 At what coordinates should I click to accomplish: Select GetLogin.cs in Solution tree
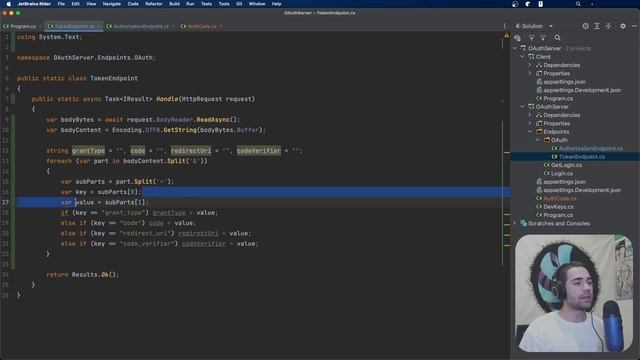coord(567,165)
